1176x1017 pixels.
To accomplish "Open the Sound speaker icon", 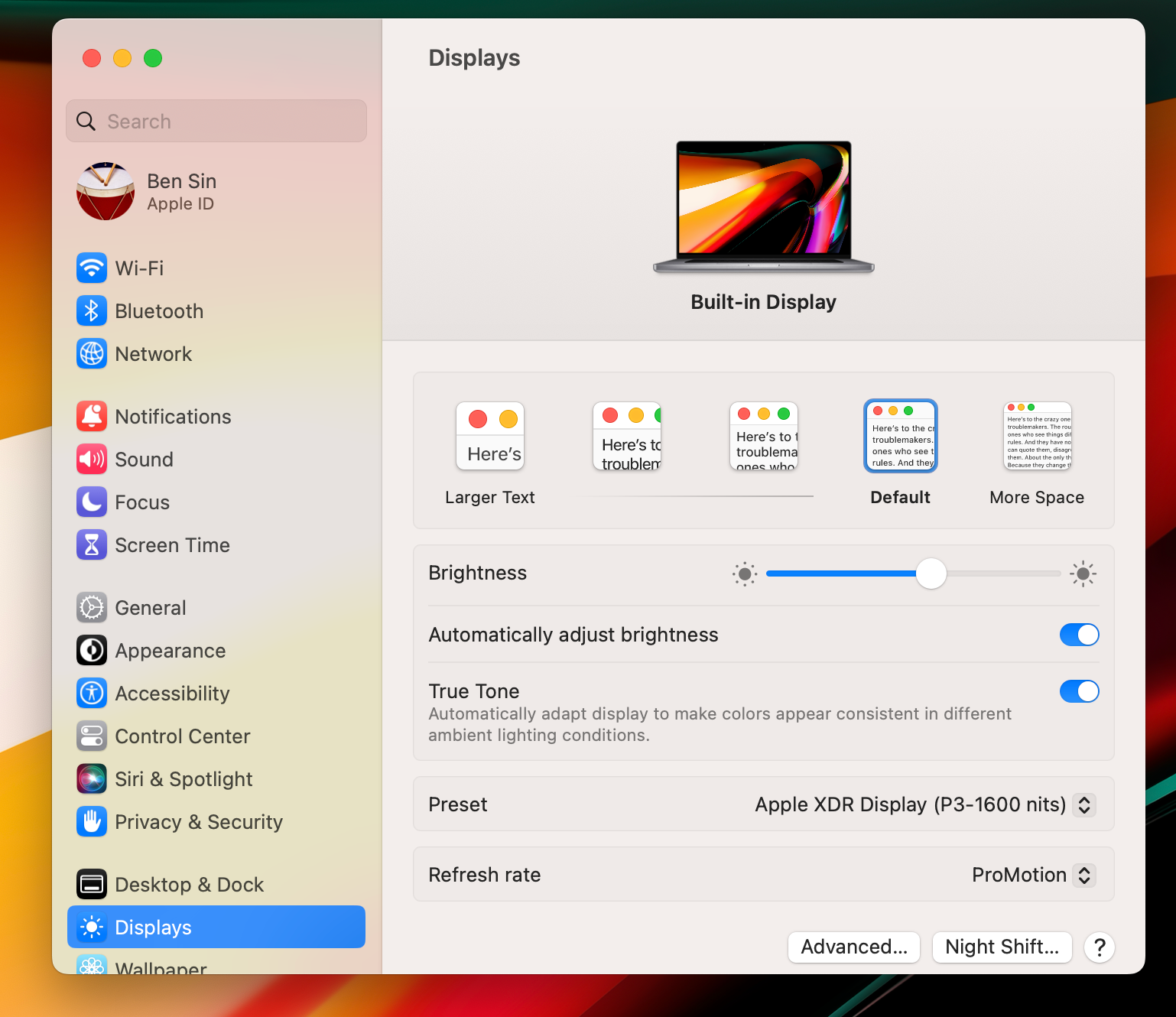I will 92,459.
